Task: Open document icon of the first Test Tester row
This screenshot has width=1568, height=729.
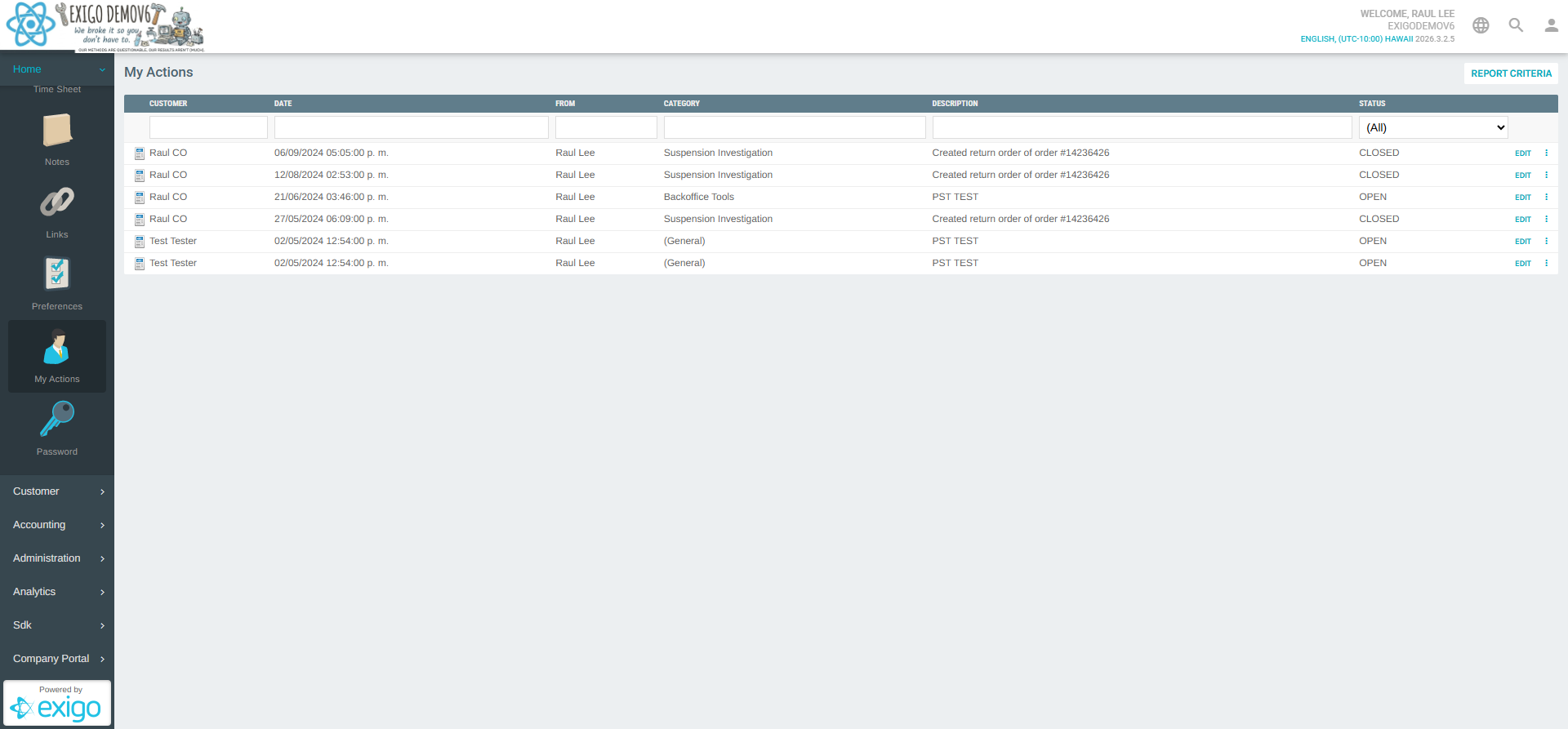Action: [x=140, y=242]
